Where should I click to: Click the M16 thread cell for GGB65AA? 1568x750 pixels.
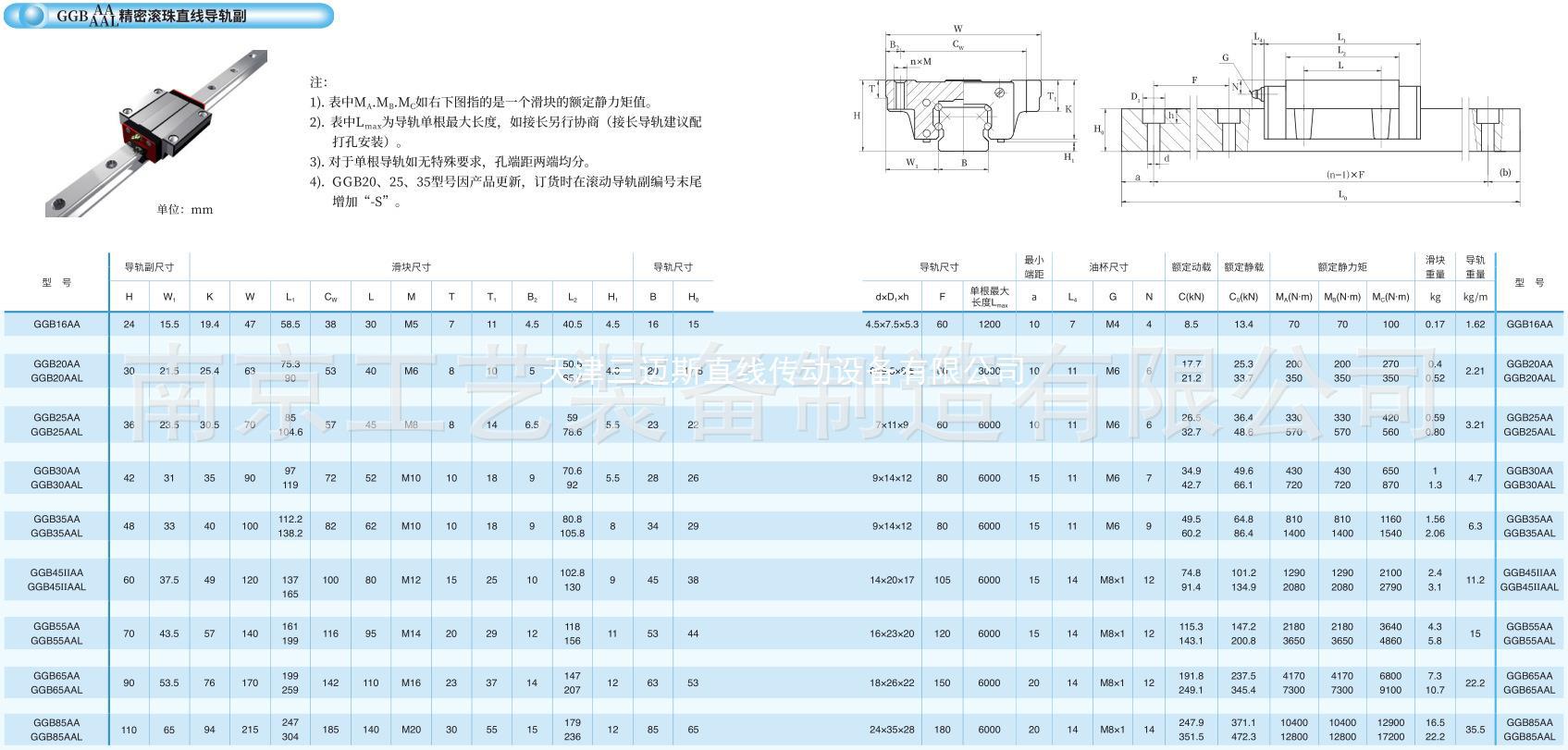pos(411,682)
